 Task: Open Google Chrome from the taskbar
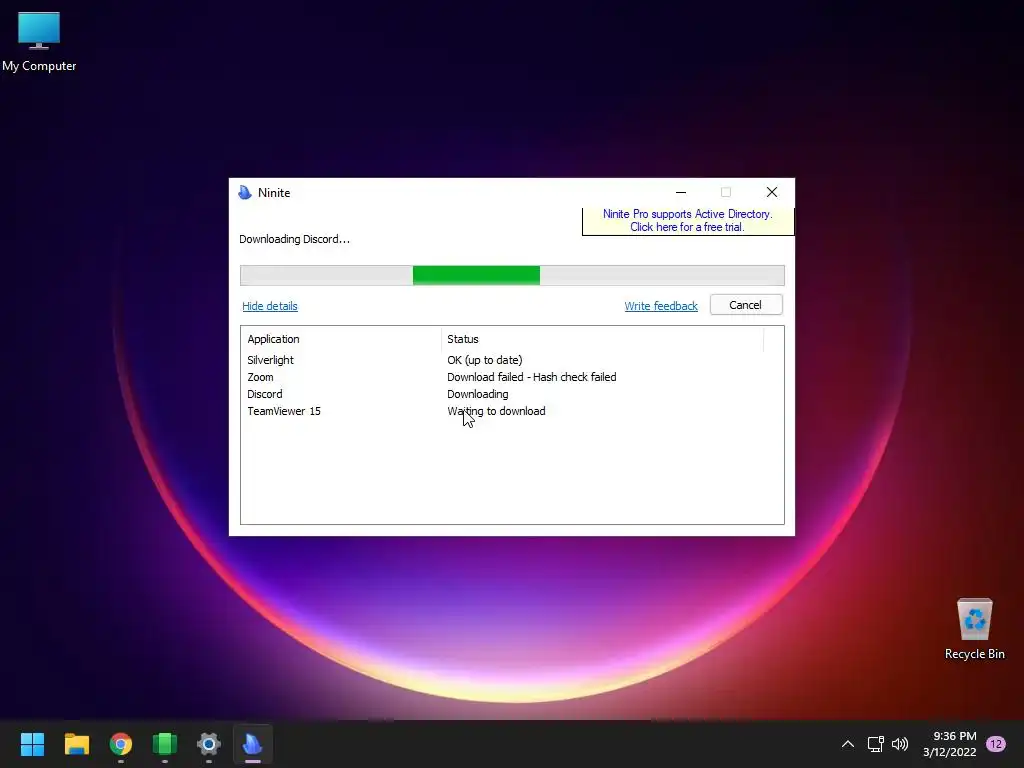pos(121,744)
